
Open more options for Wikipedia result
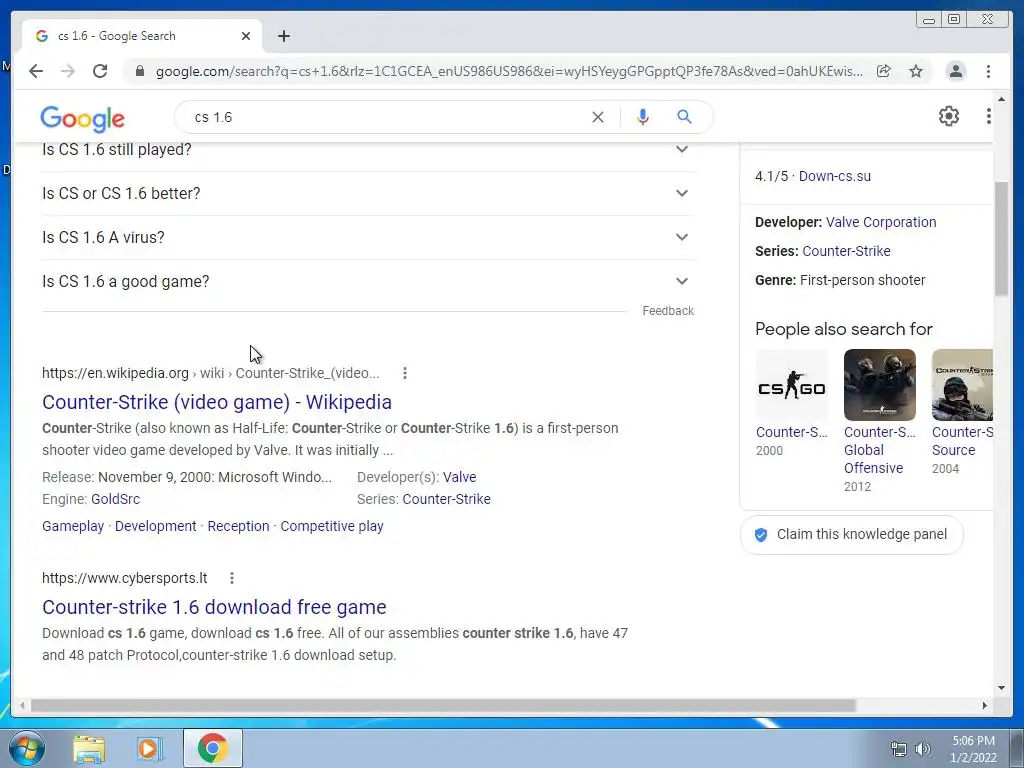(405, 373)
